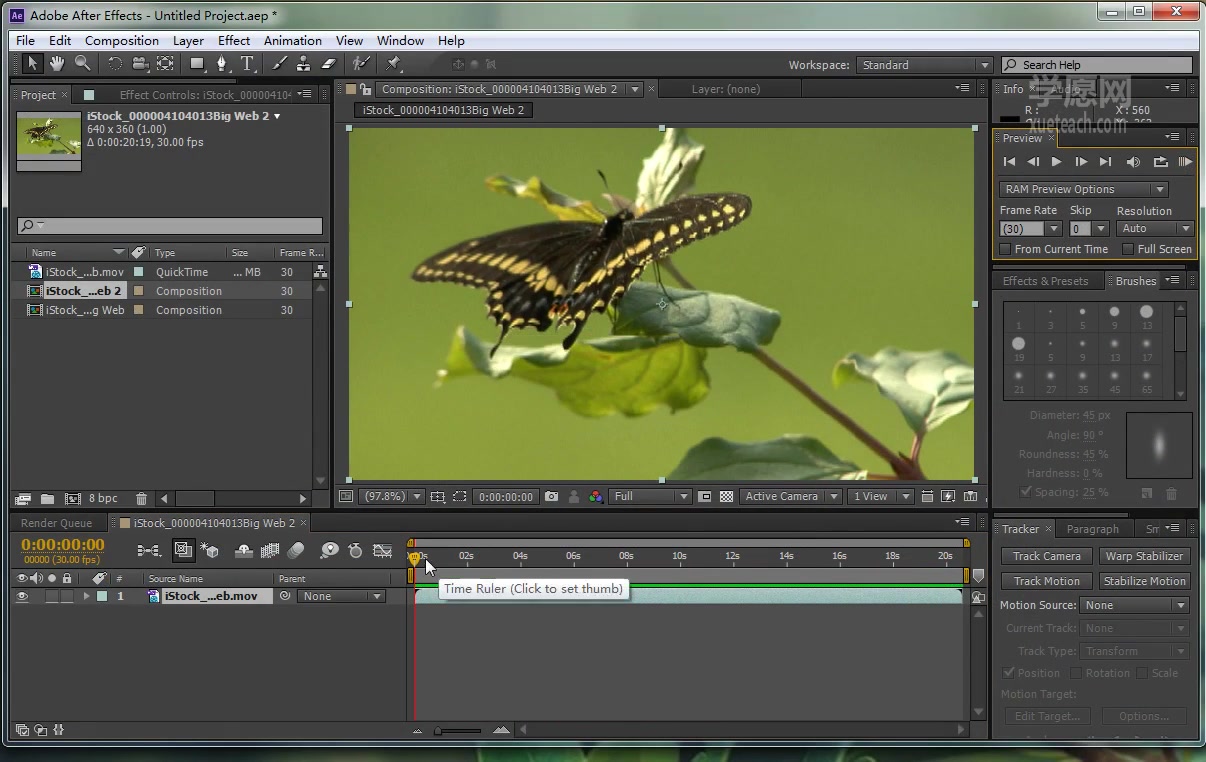
Task: Select the Hand tool
Action: click(x=57, y=64)
